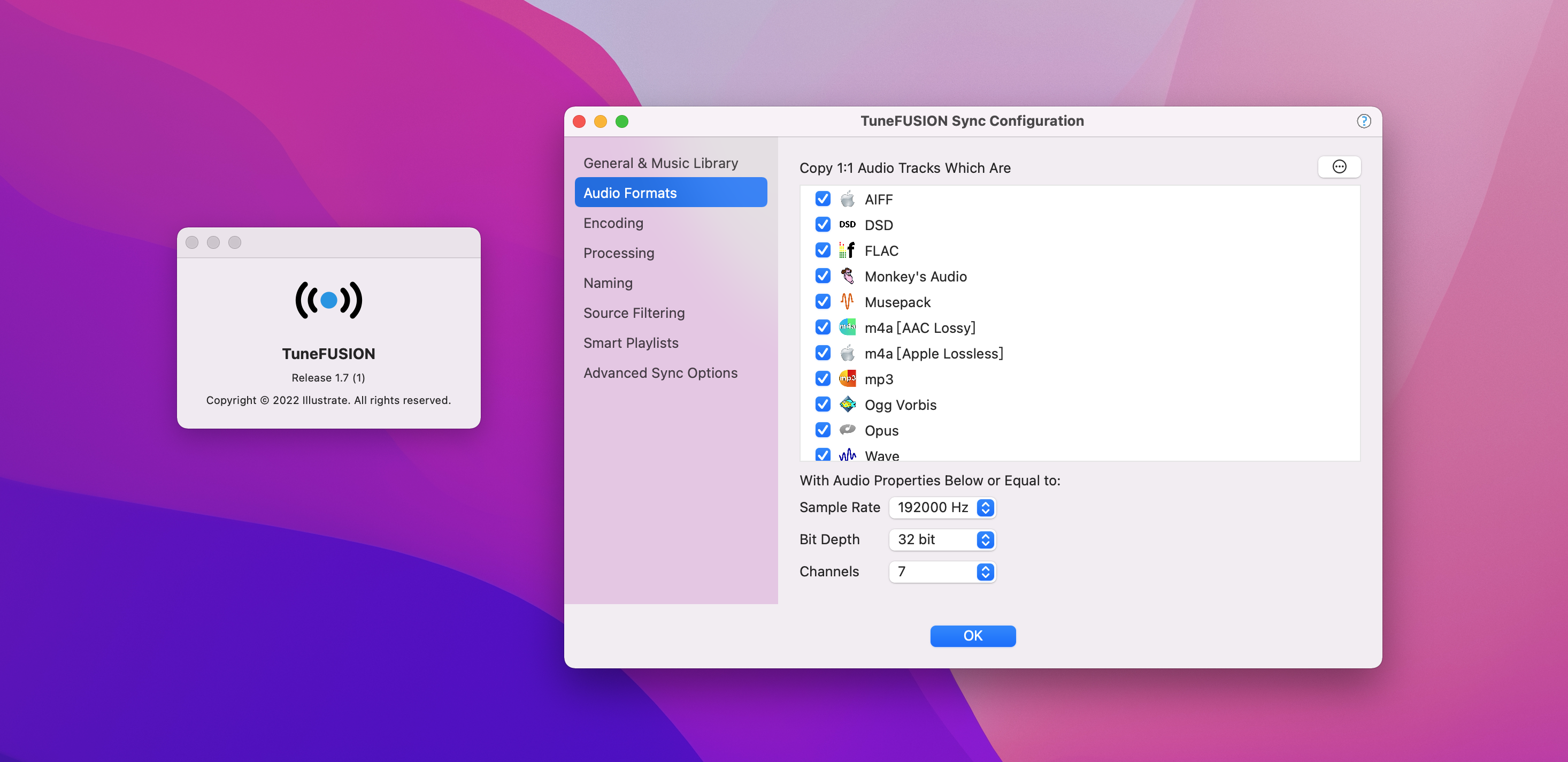Click the mp3 format icon
This screenshot has width=1568, height=762.
(x=847, y=379)
